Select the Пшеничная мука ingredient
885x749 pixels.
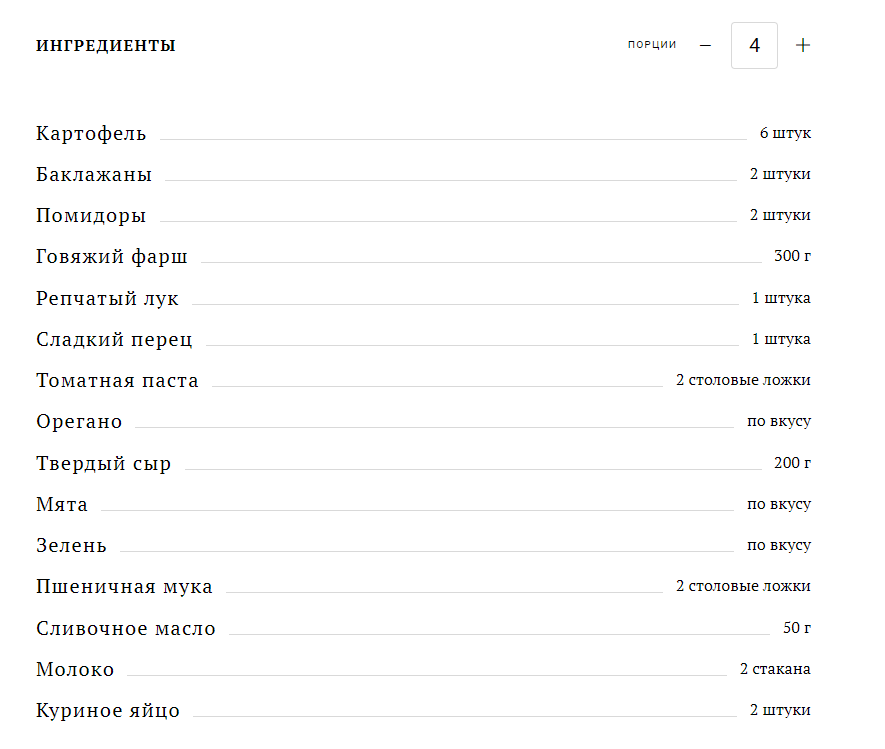tap(124, 587)
